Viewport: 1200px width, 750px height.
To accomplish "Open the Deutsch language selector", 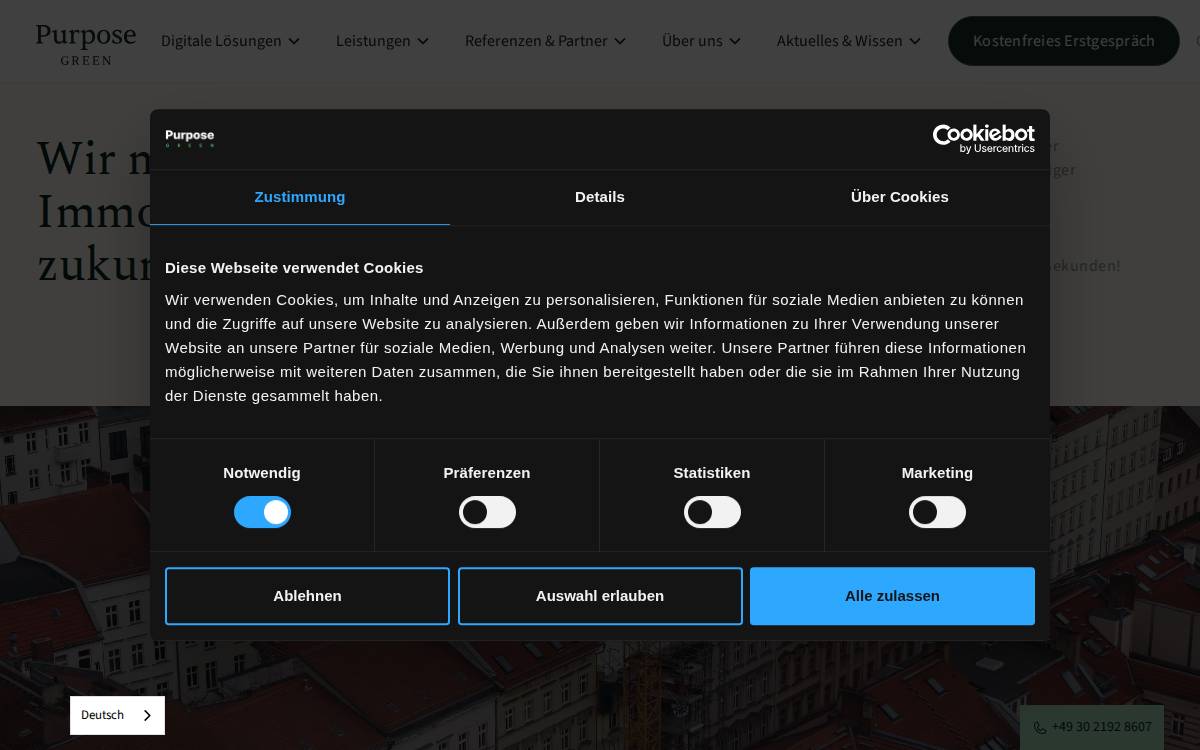I will click(x=117, y=715).
